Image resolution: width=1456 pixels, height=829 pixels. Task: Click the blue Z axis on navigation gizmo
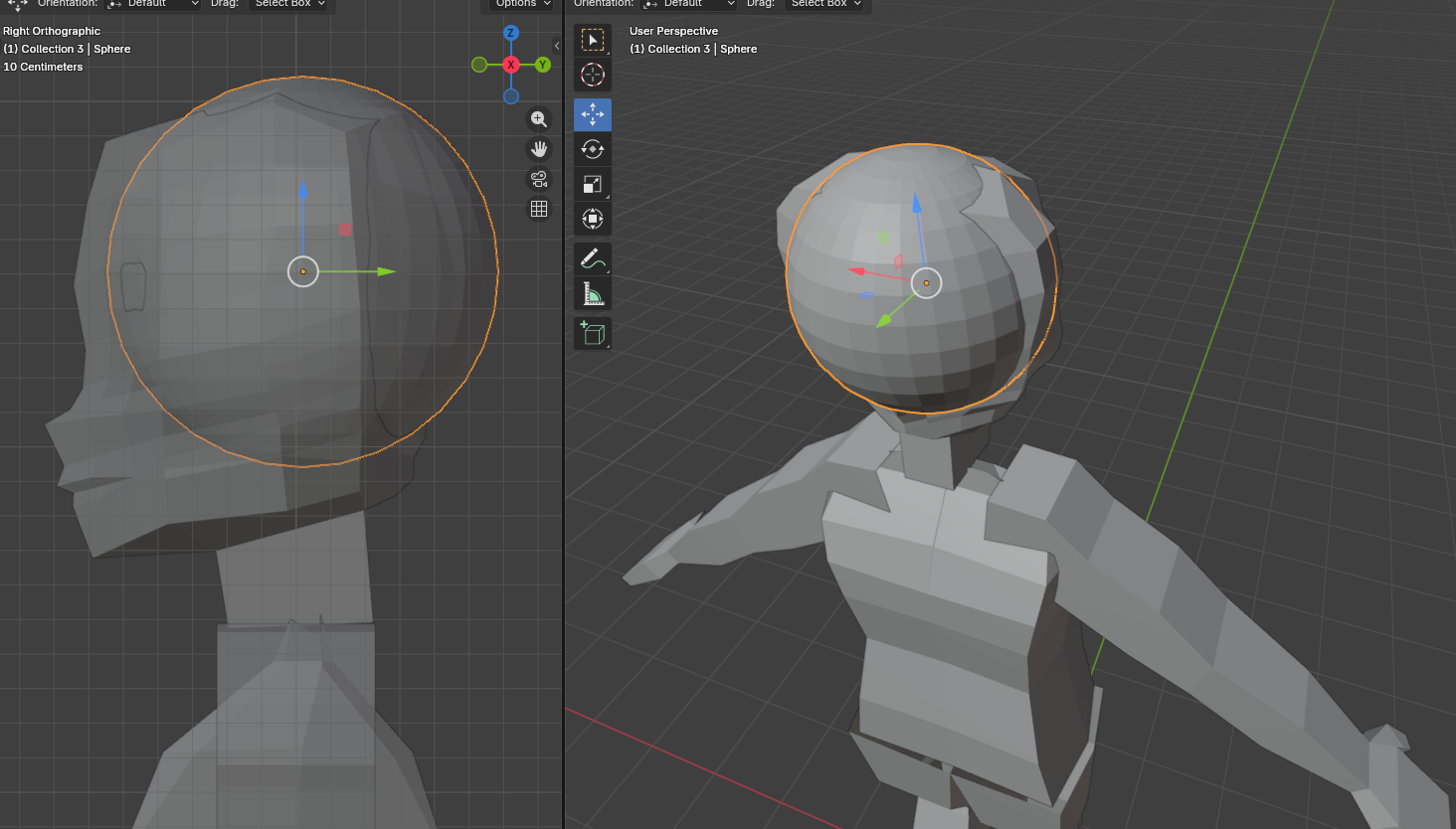pos(511,33)
